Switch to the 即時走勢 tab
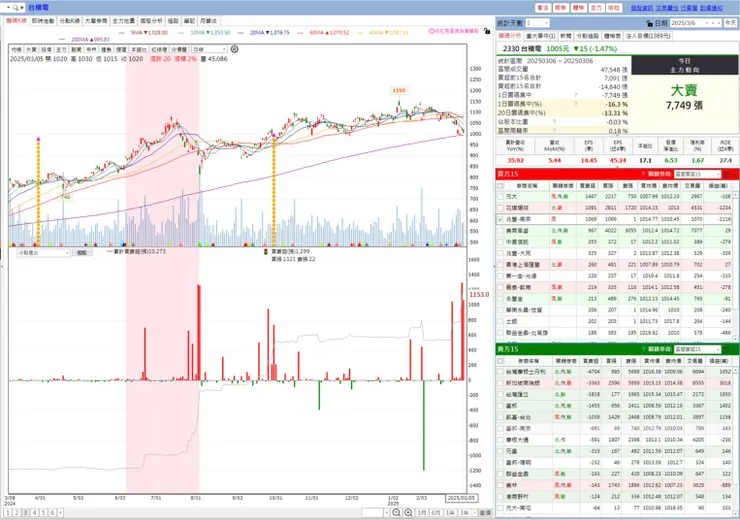 tap(43, 21)
